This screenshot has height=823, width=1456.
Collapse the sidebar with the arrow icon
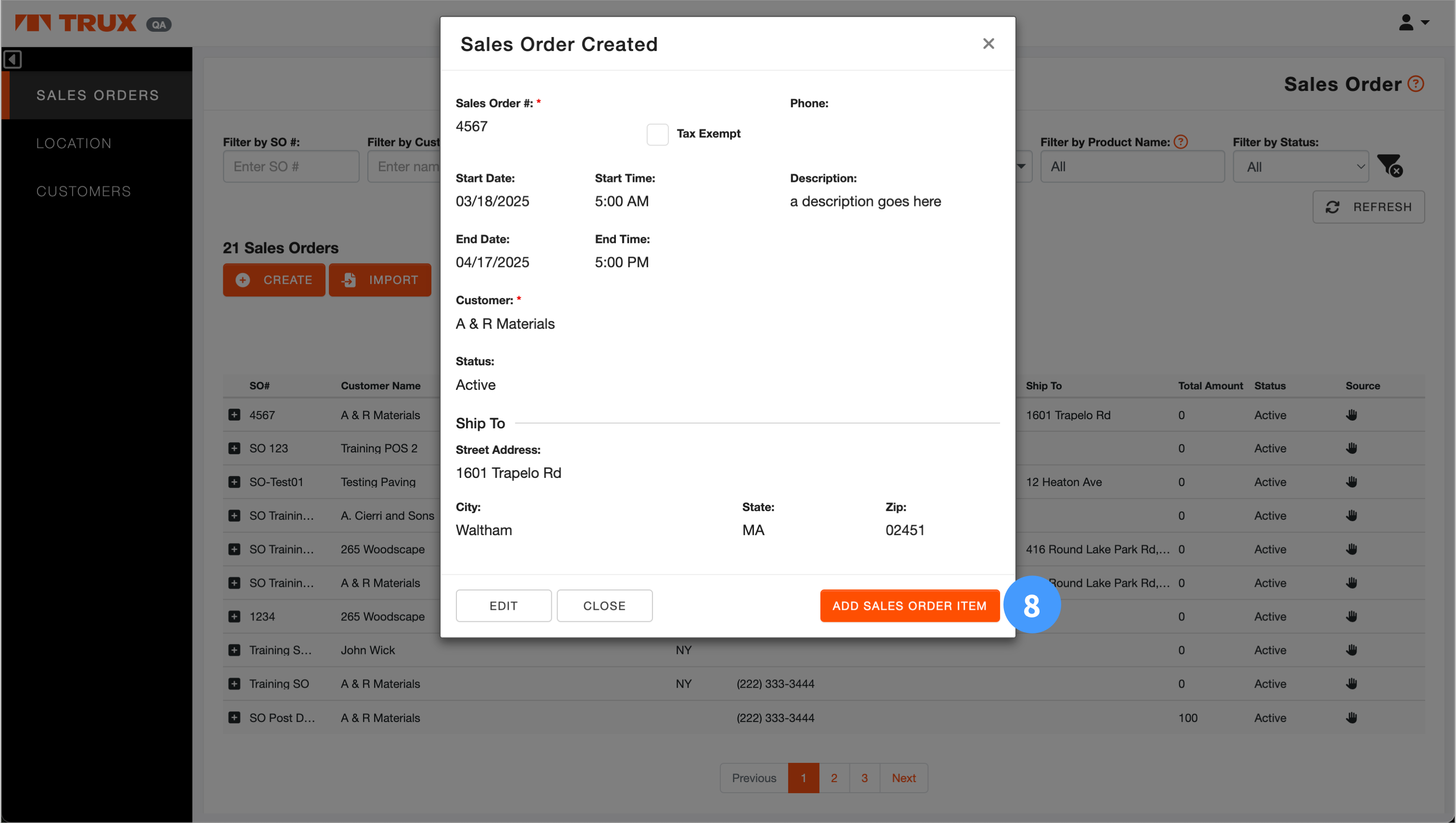tap(13, 59)
